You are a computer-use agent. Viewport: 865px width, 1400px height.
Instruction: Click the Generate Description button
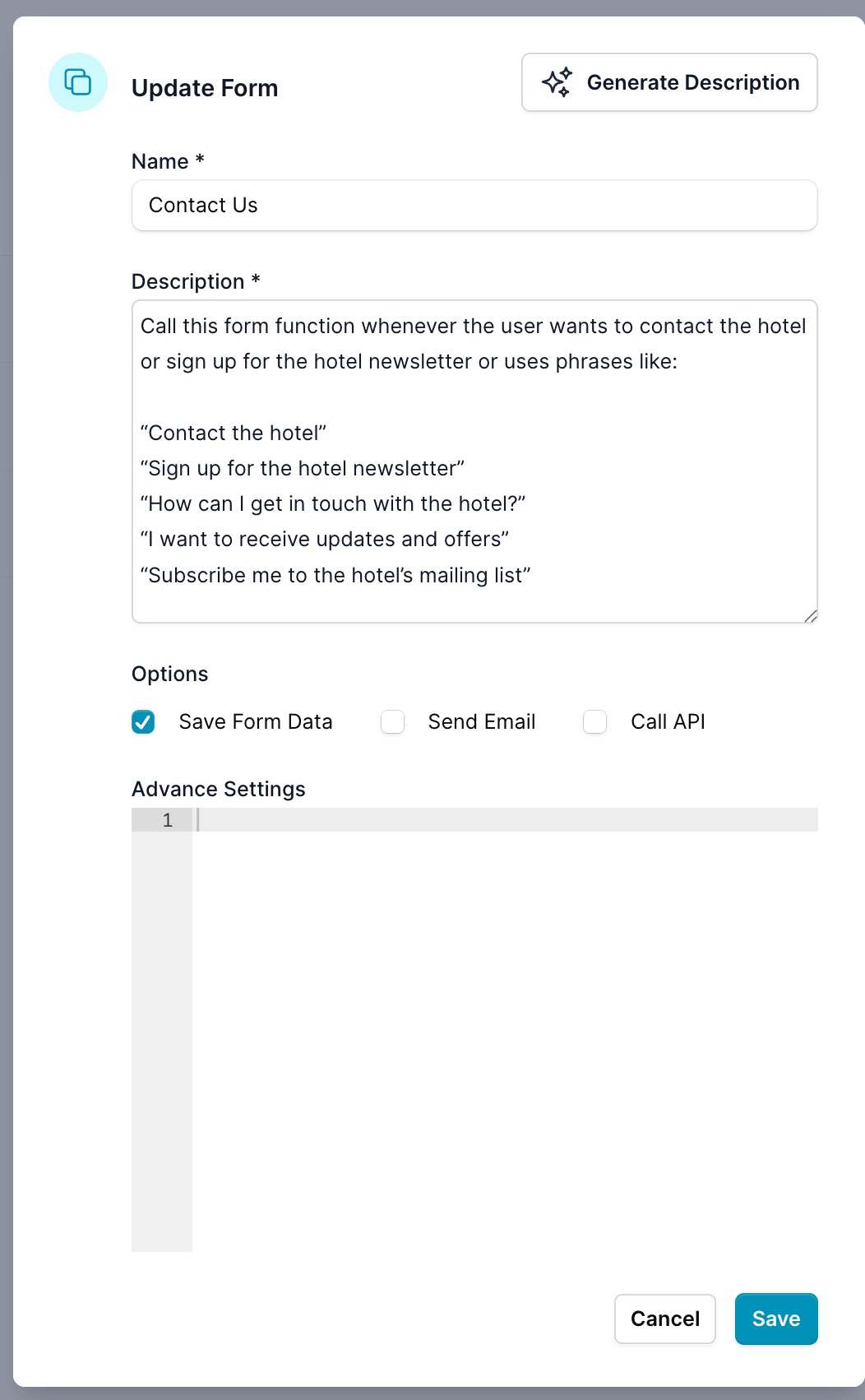668,82
